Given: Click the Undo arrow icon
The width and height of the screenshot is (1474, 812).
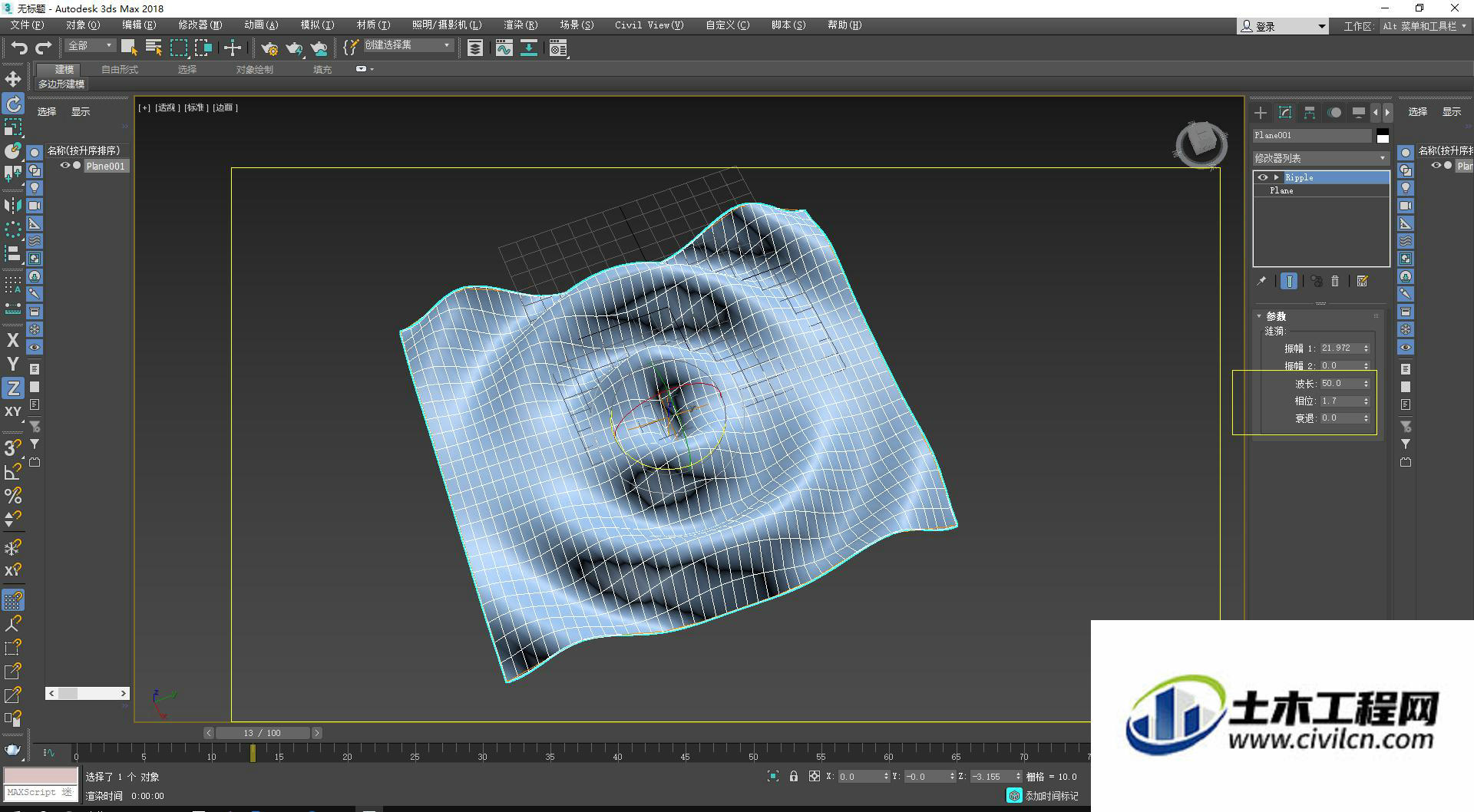Looking at the screenshot, I should [19, 48].
